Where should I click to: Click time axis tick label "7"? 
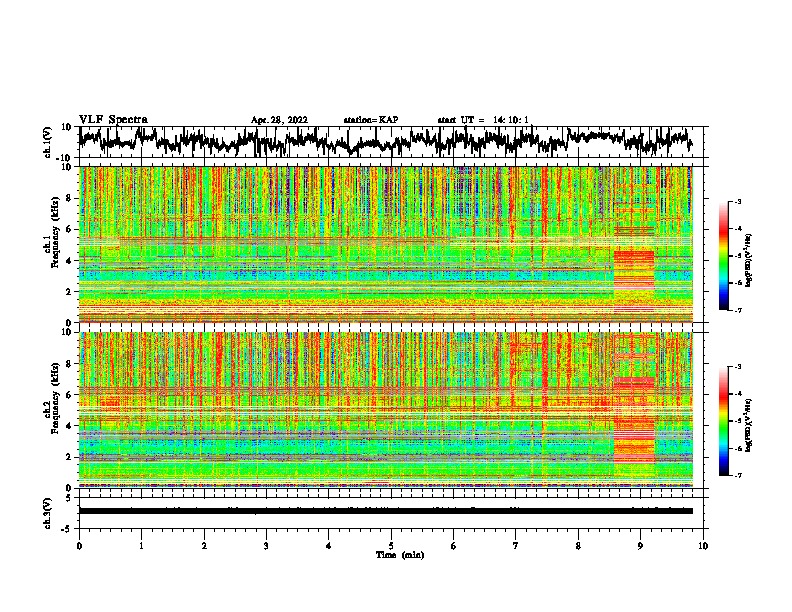[x=516, y=546]
